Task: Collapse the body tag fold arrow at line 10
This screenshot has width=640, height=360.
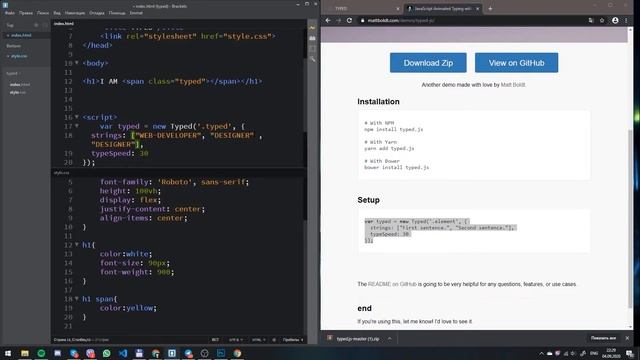Action: (x=77, y=63)
